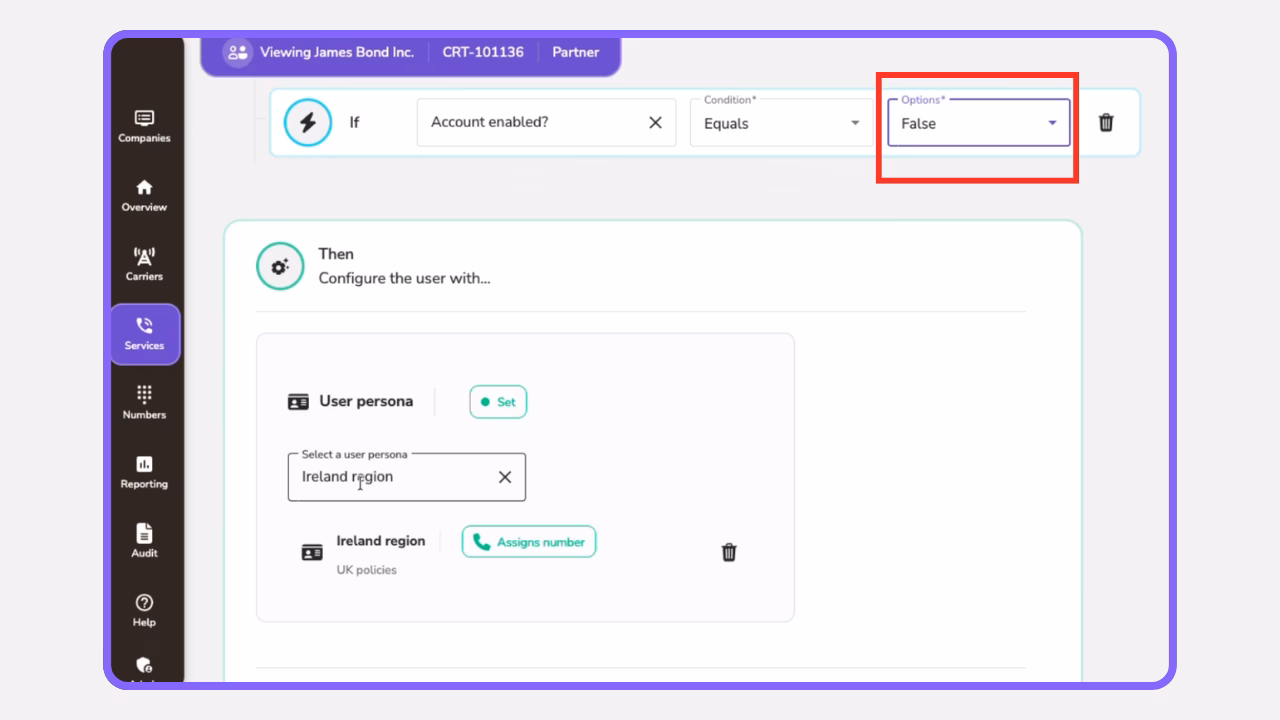Clear the Account enabled? field

point(655,122)
